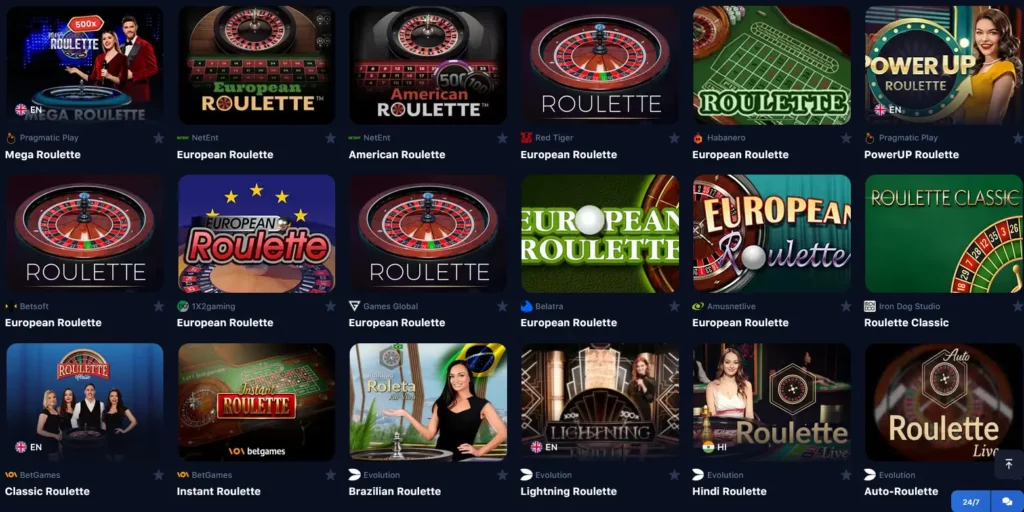Click the Roulette Classic title link
This screenshot has height=512, width=1024.
point(906,323)
